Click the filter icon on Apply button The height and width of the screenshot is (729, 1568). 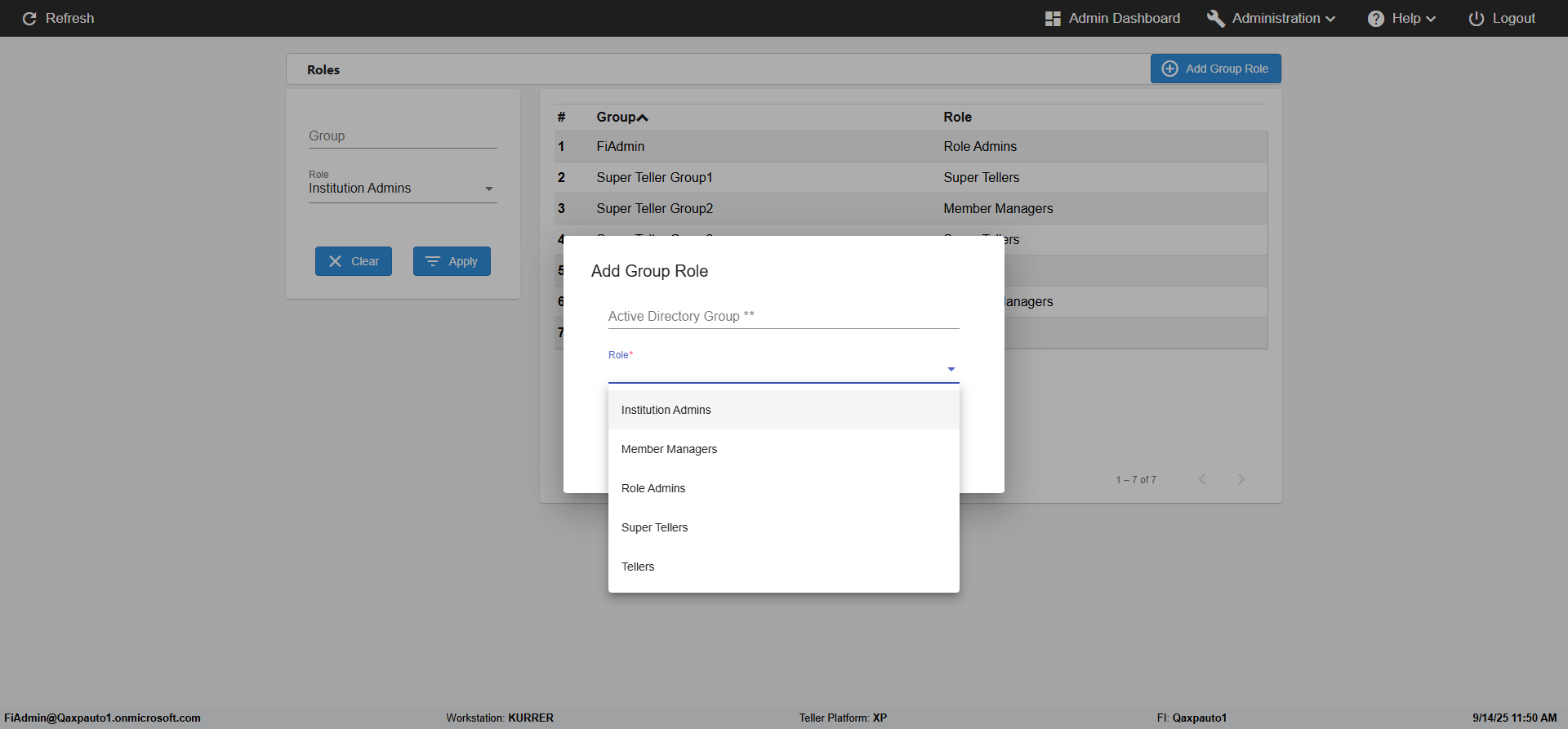(433, 261)
